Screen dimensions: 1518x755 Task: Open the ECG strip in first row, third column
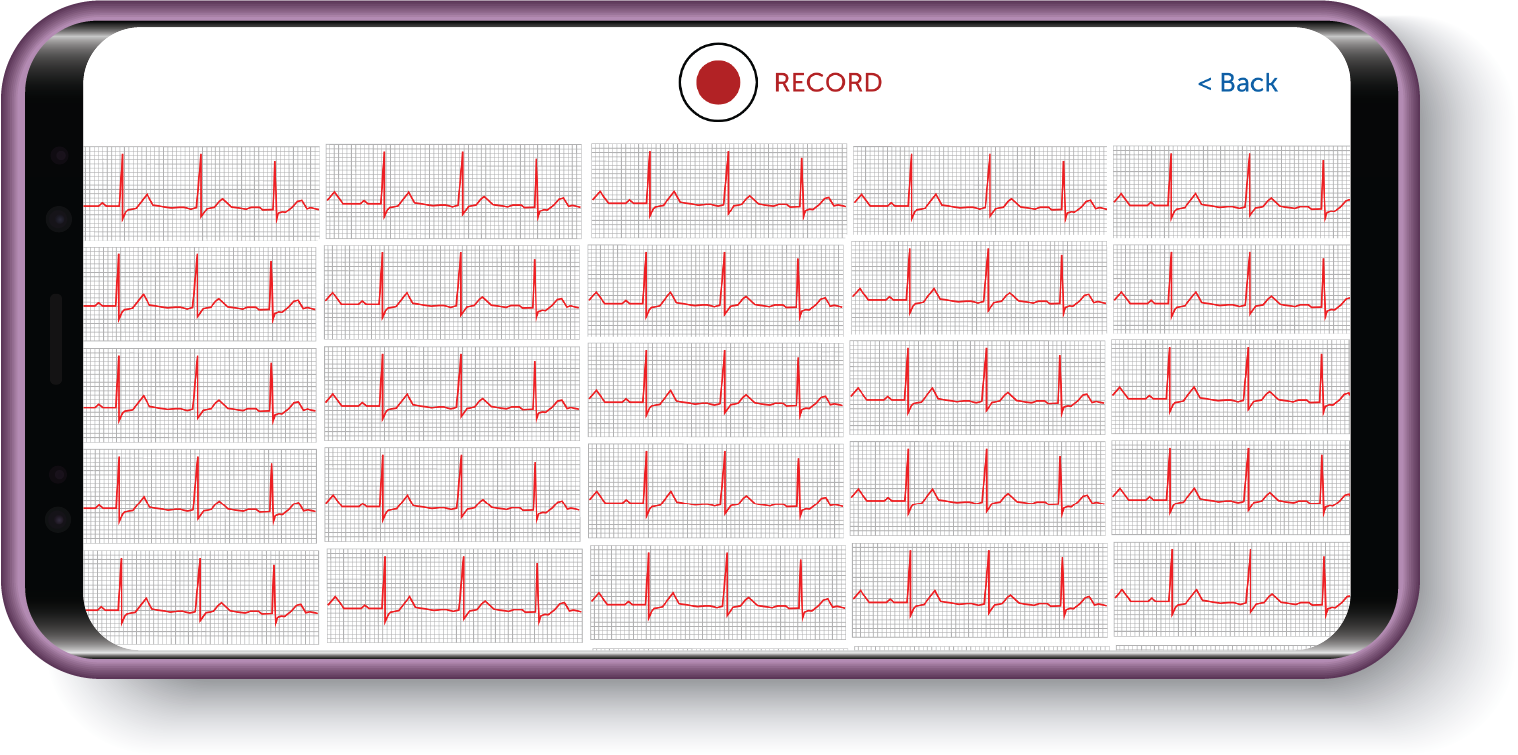click(x=718, y=190)
